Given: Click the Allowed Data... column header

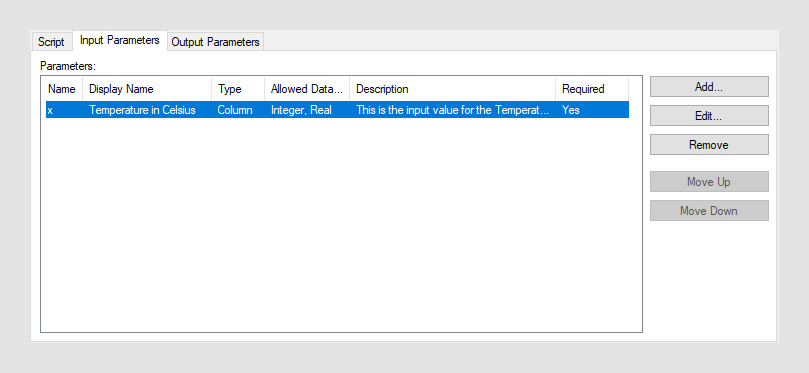Looking at the screenshot, I should [307, 89].
